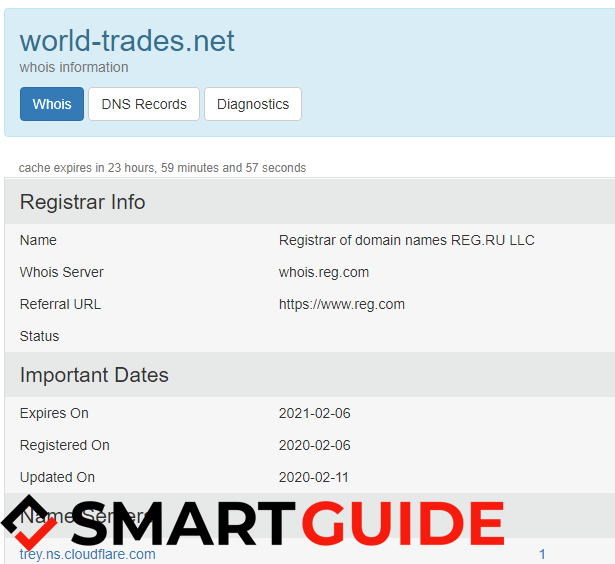Click the 'Referral URL' row label
This screenshot has width=615, height=564.
coord(60,304)
